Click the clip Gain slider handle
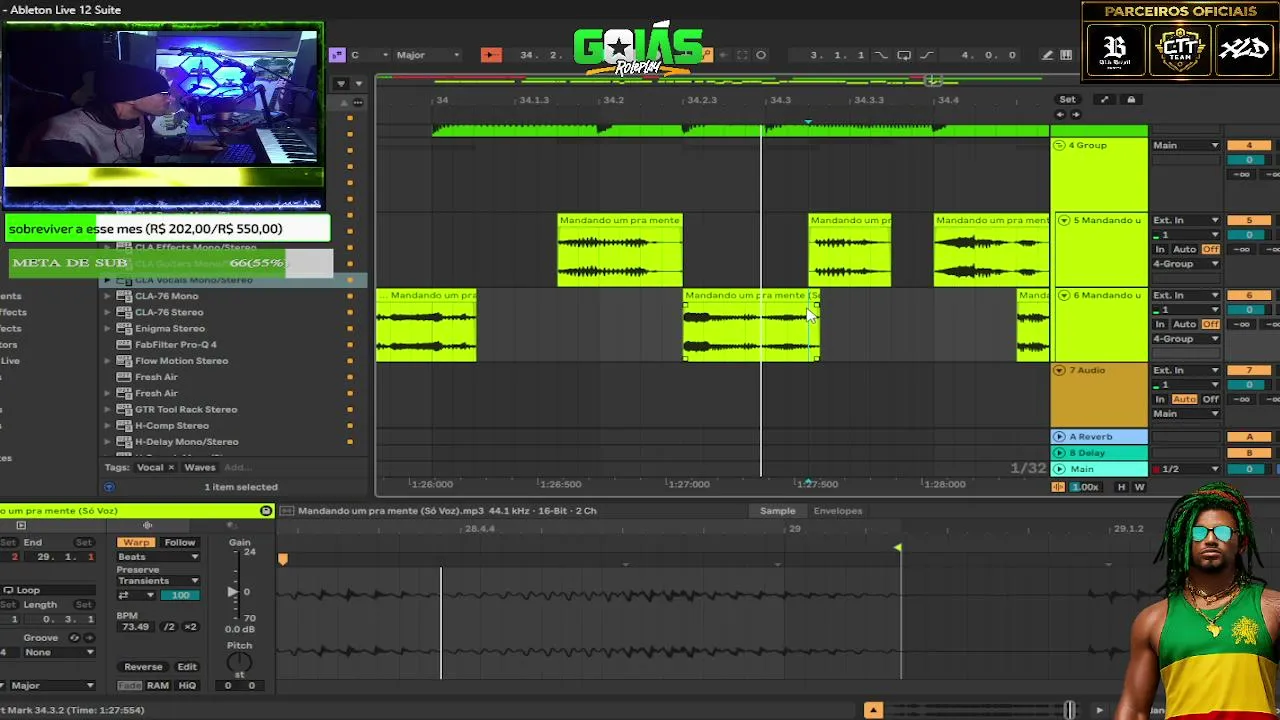Screen dimensions: 1280x720 pos(233,592)
